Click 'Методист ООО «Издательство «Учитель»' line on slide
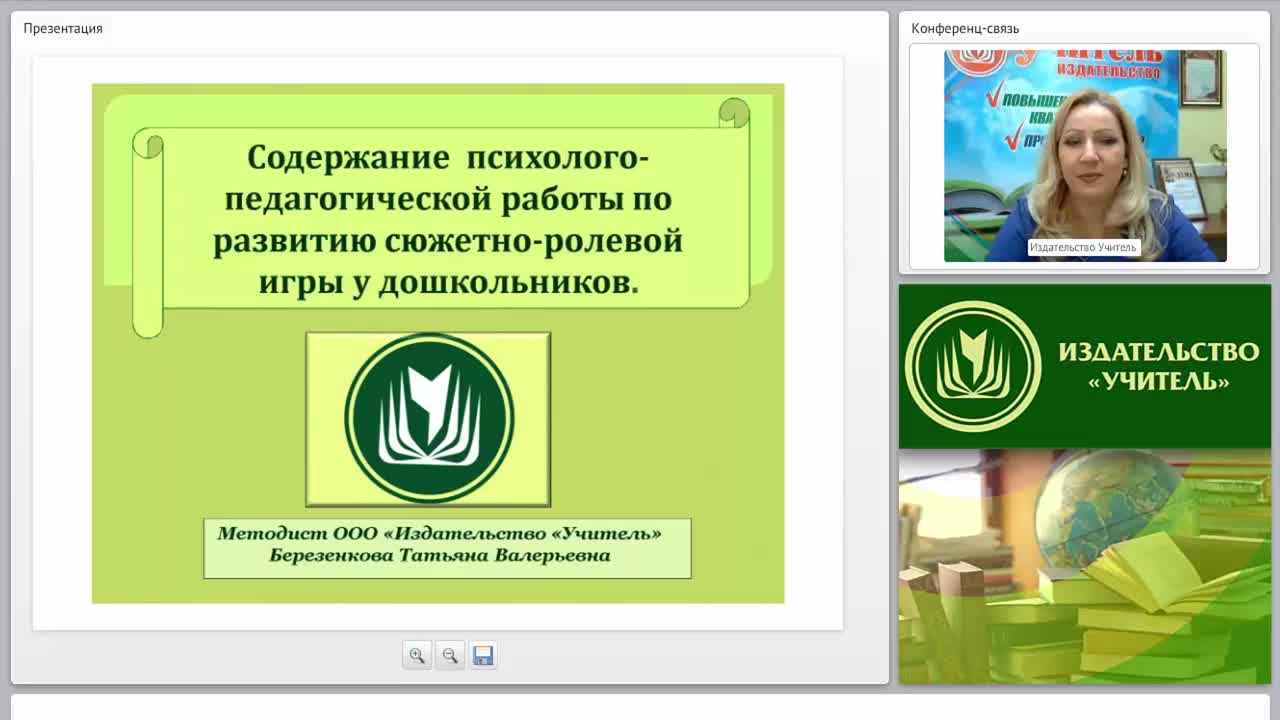The width and height of the screenshot is (1280, 720). tap(440, 533)
